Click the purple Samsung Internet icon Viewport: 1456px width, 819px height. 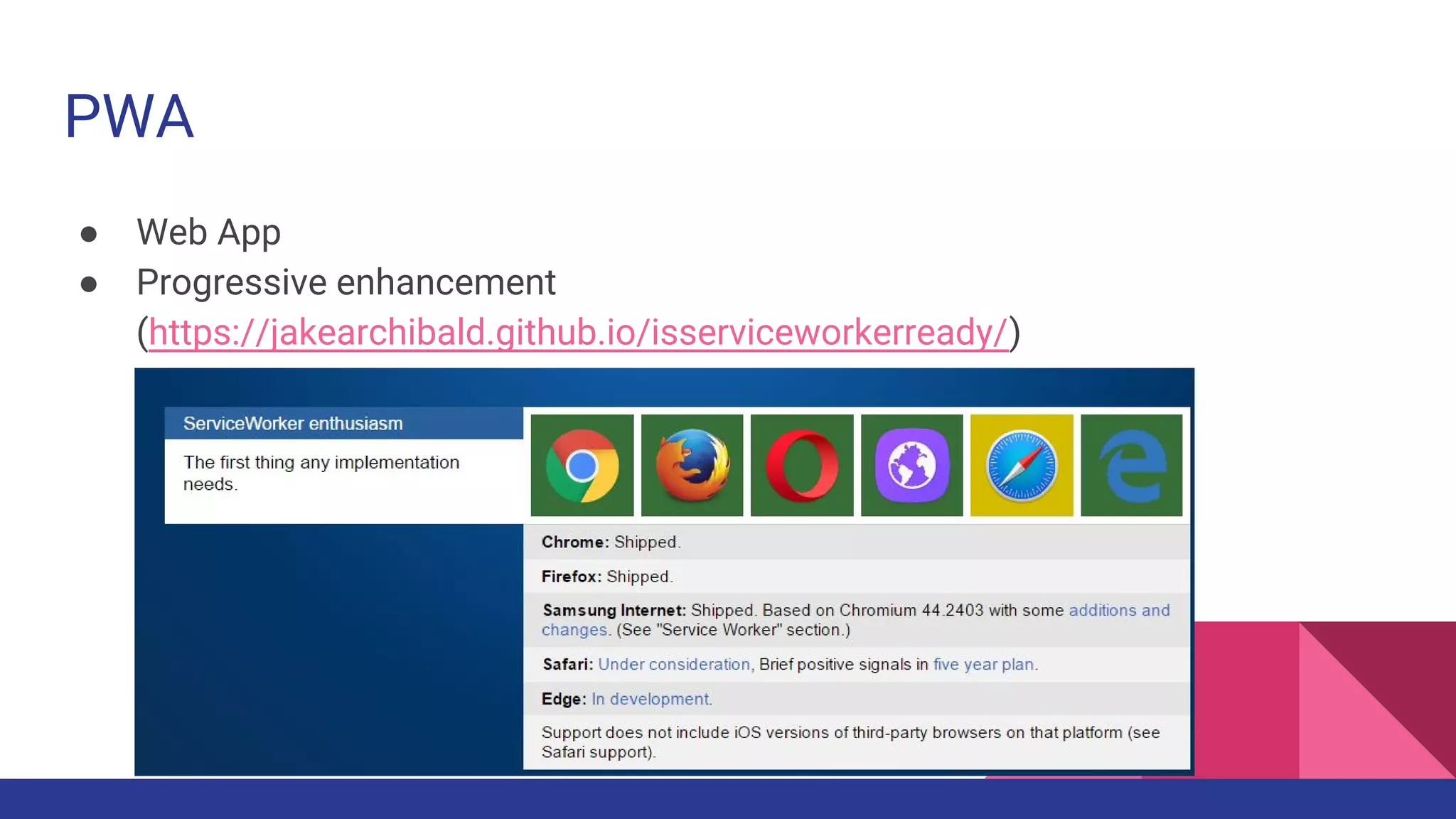911,466
